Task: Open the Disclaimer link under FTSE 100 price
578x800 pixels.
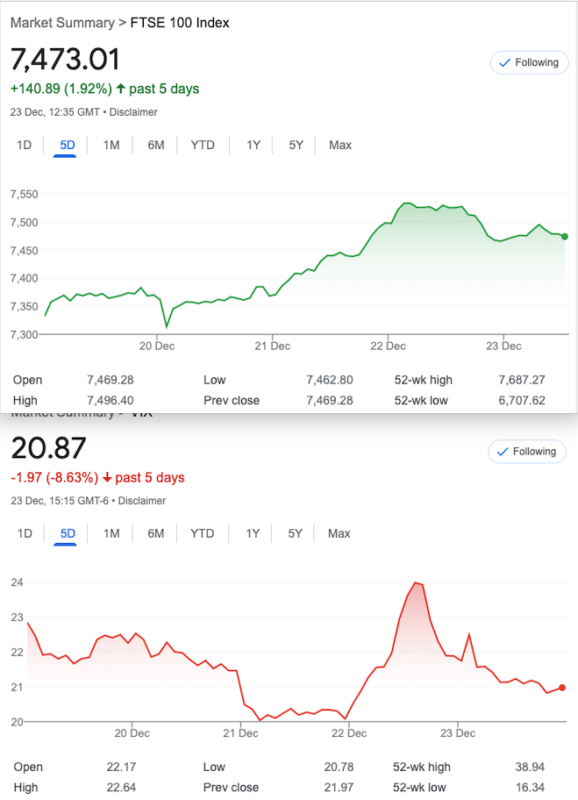Action: click(x=133, y=112)
